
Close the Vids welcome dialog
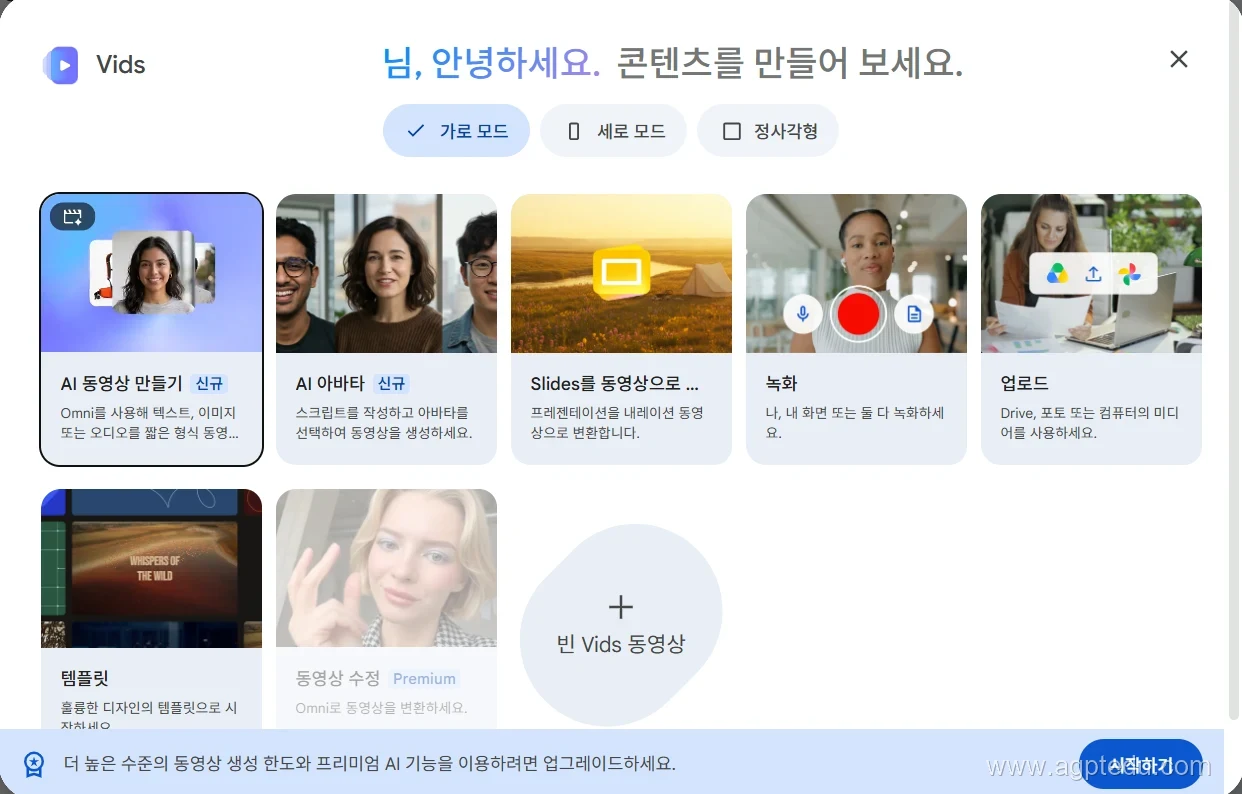tap(1179, 59)
